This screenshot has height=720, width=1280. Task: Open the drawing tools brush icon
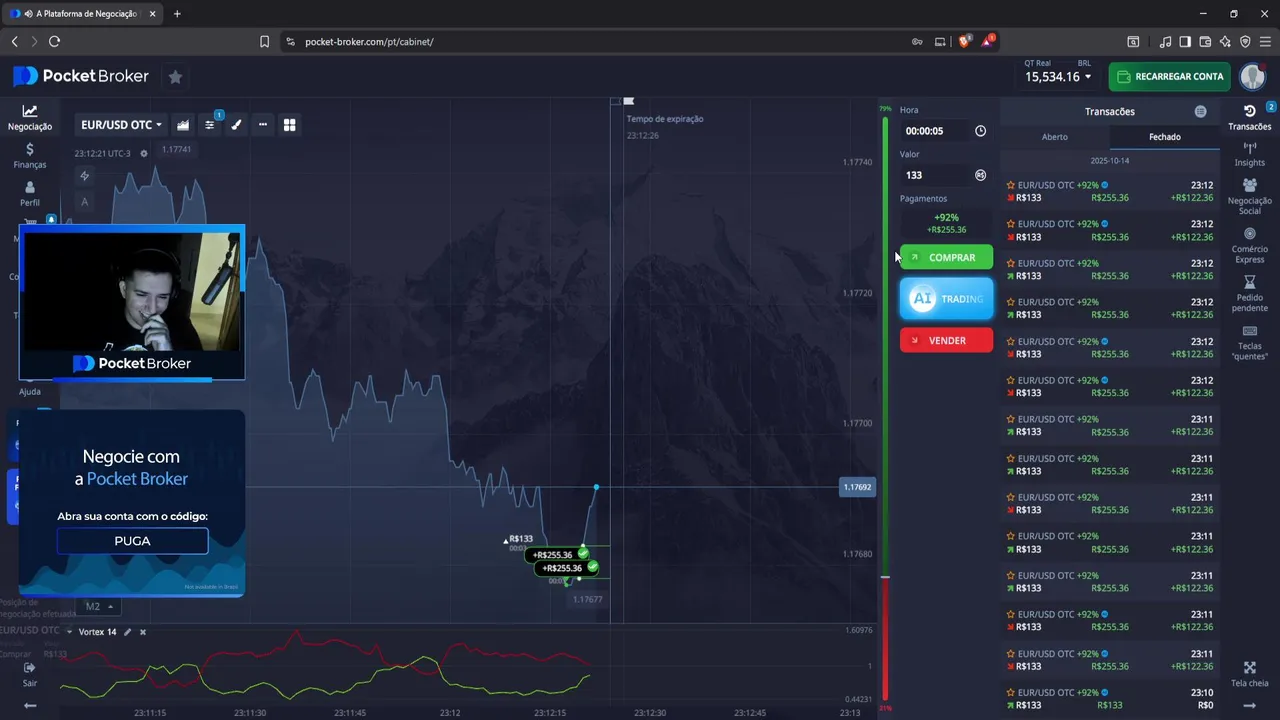(x=237, y=125)
